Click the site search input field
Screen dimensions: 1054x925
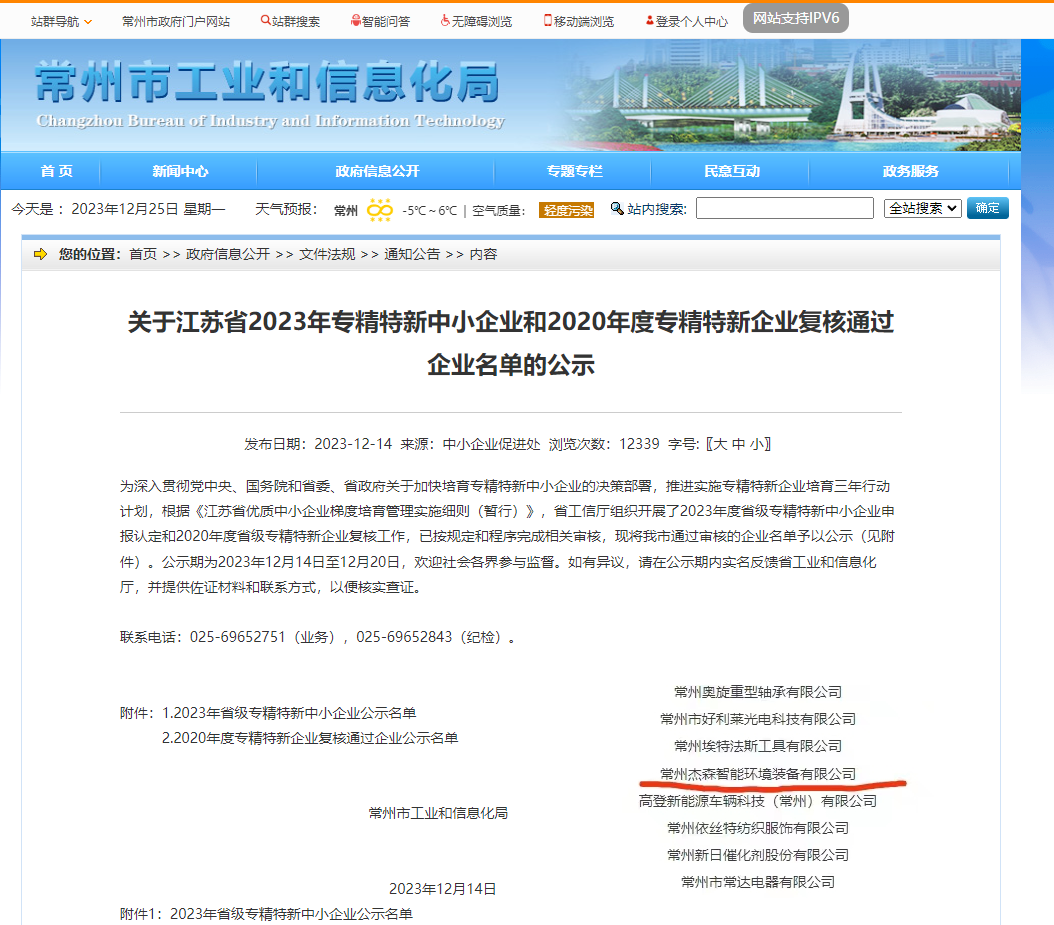pos(784,209)
